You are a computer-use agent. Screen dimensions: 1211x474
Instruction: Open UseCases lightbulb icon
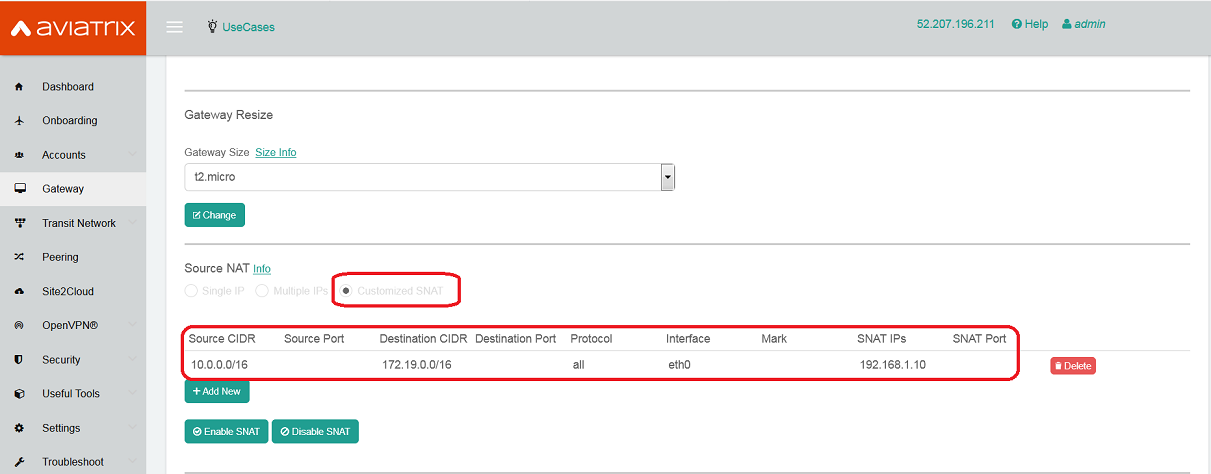coord(212,26)
